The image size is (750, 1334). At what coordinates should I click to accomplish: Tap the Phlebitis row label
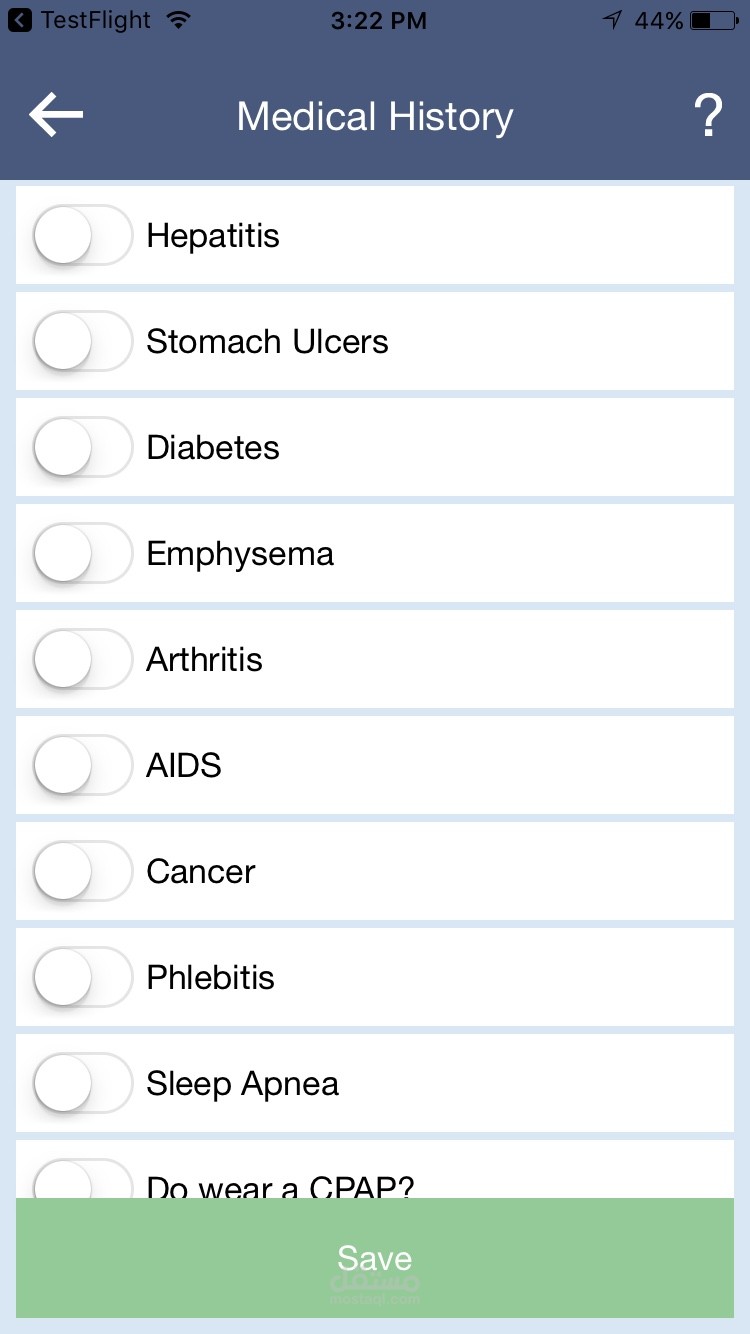tap(210, 978)
